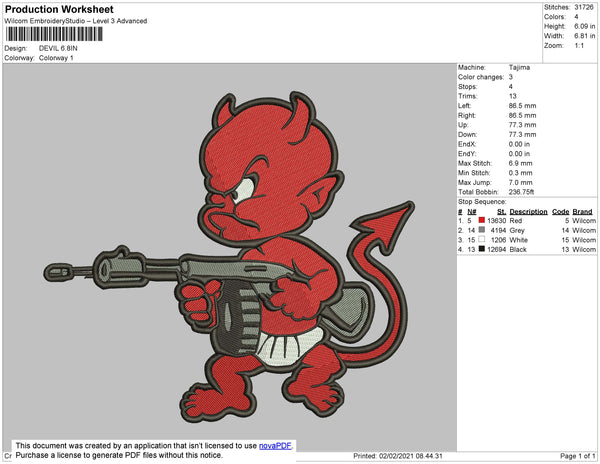Click the Total Bobbin value 236.75ft
600x464 pixels.
click(521, 192)
